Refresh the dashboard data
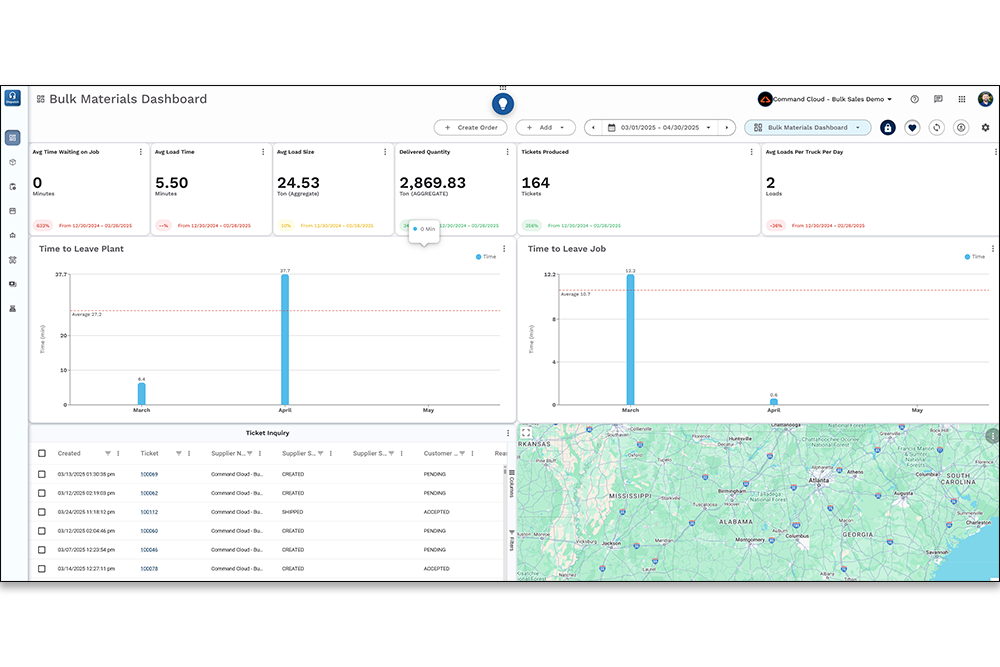 (x=937, y=128)
